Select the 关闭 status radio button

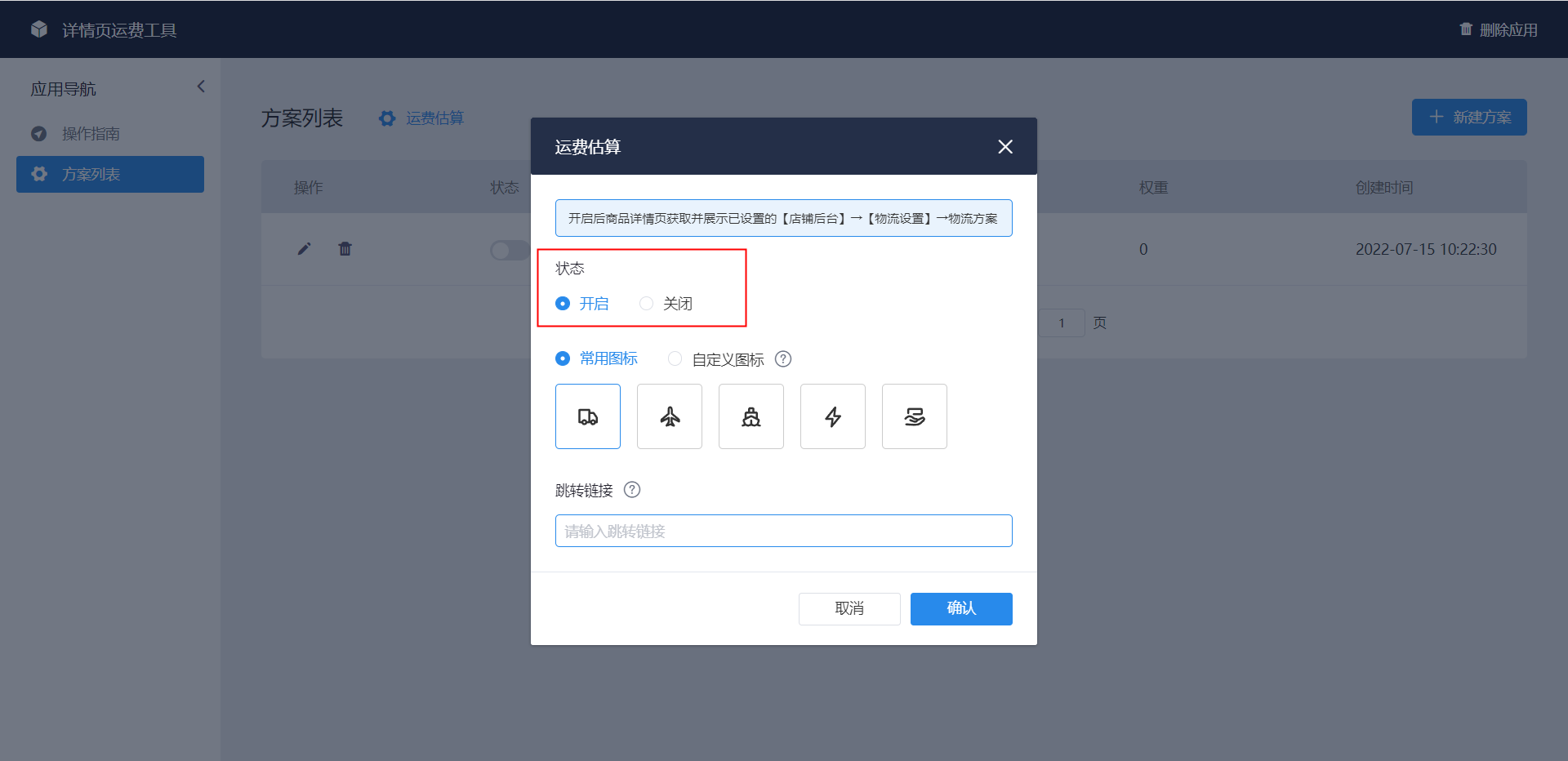tap(646, 304)
